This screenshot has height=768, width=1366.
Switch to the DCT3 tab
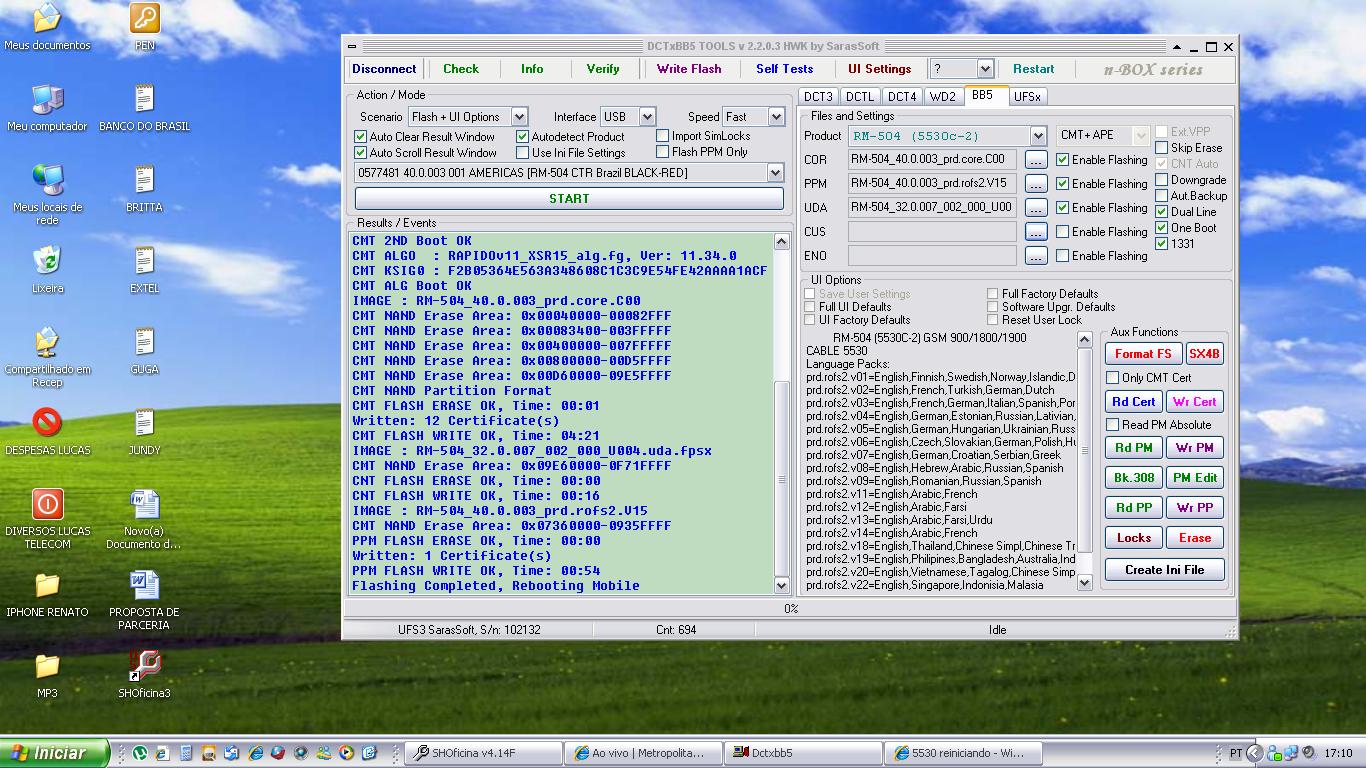click(818, 97)
